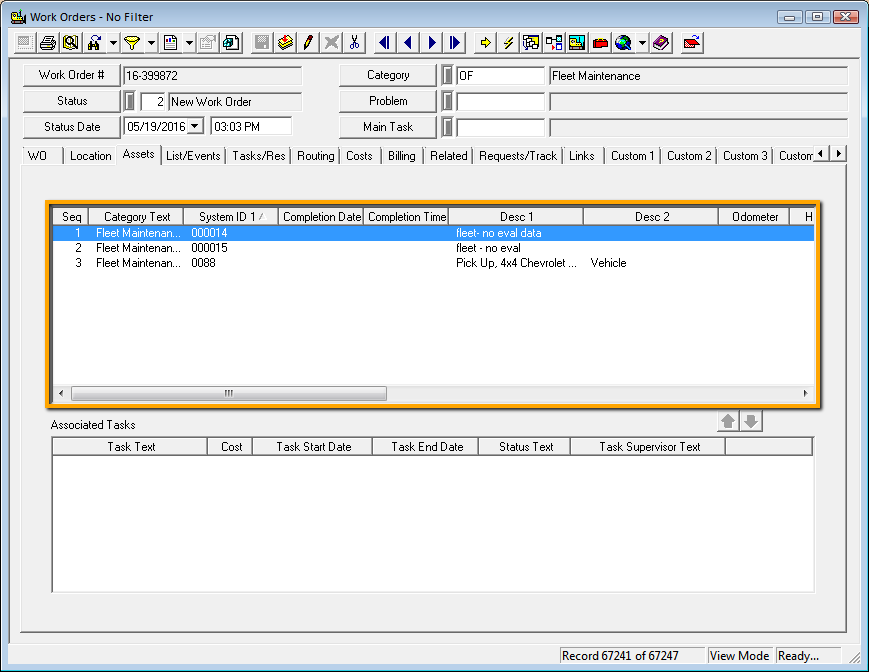The height and width of the screenshot is (672, 869).
Task: Click the Status Date label button
Action: 71,127
